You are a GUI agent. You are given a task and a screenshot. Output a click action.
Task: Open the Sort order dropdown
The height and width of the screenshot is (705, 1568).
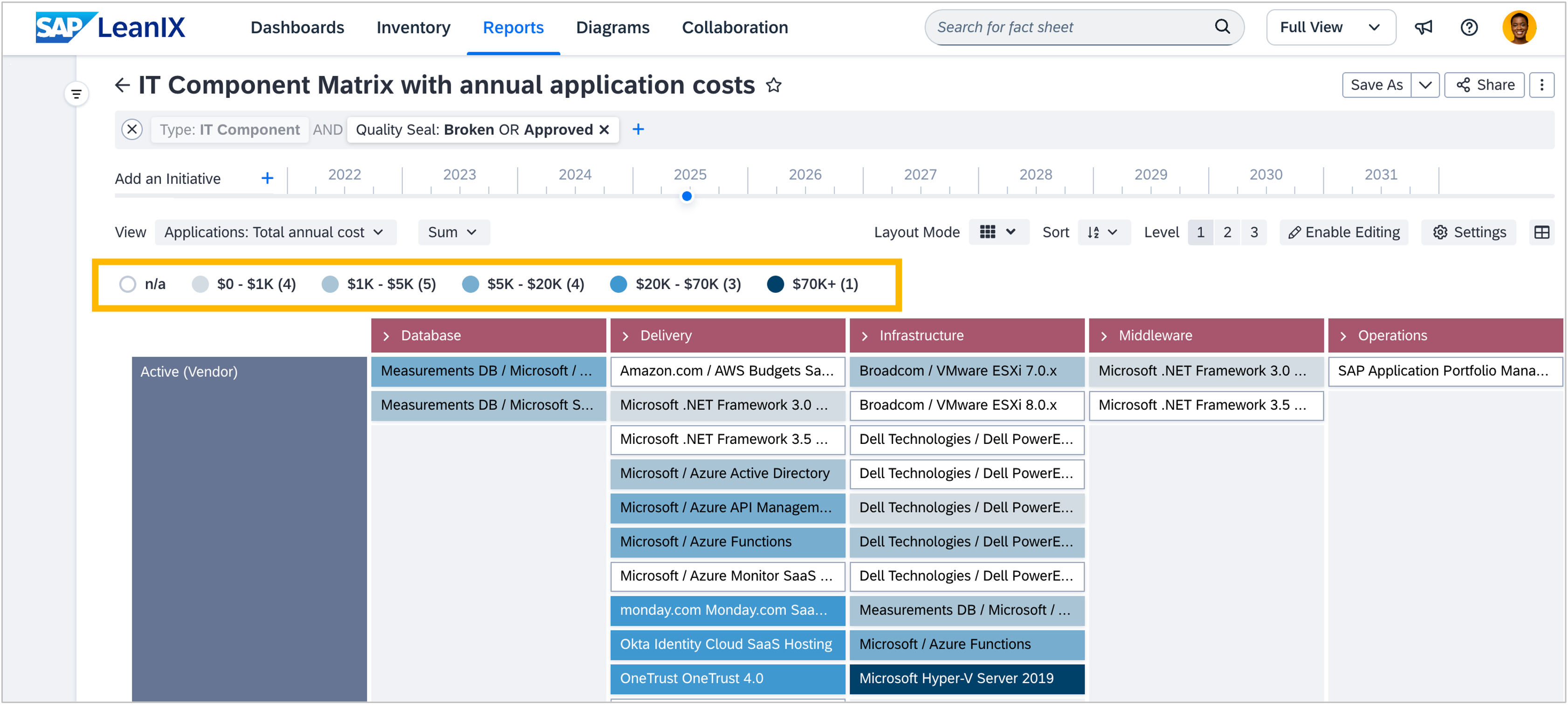tap(1104, 233)
